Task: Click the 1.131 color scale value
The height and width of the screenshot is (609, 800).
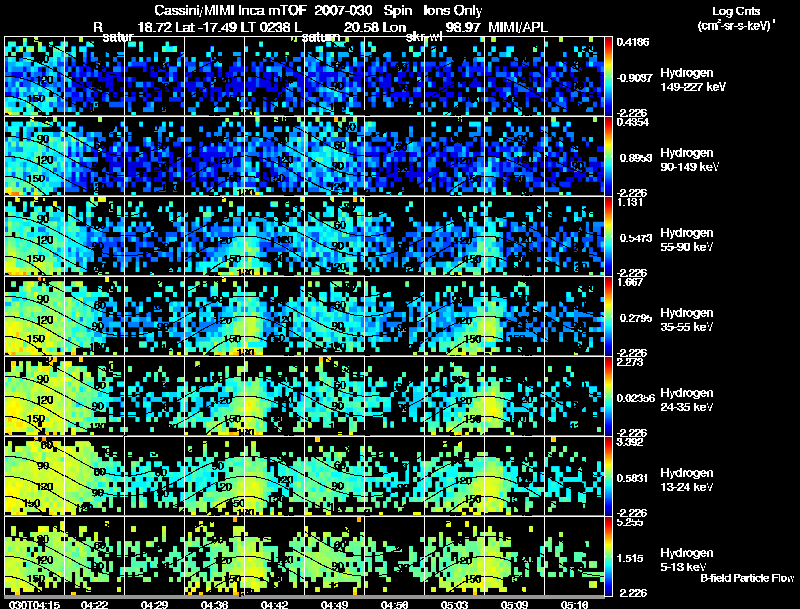Action: point(630,202)
